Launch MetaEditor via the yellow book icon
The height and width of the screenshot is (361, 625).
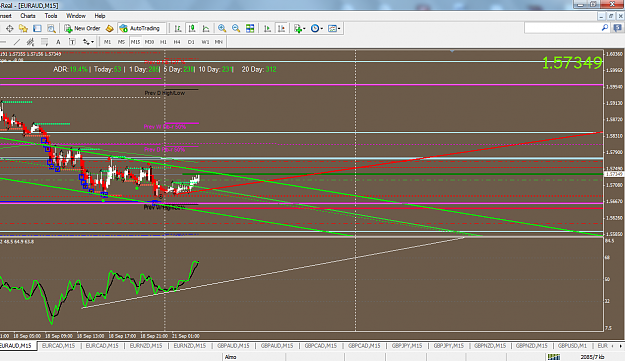tap(110, 28)
